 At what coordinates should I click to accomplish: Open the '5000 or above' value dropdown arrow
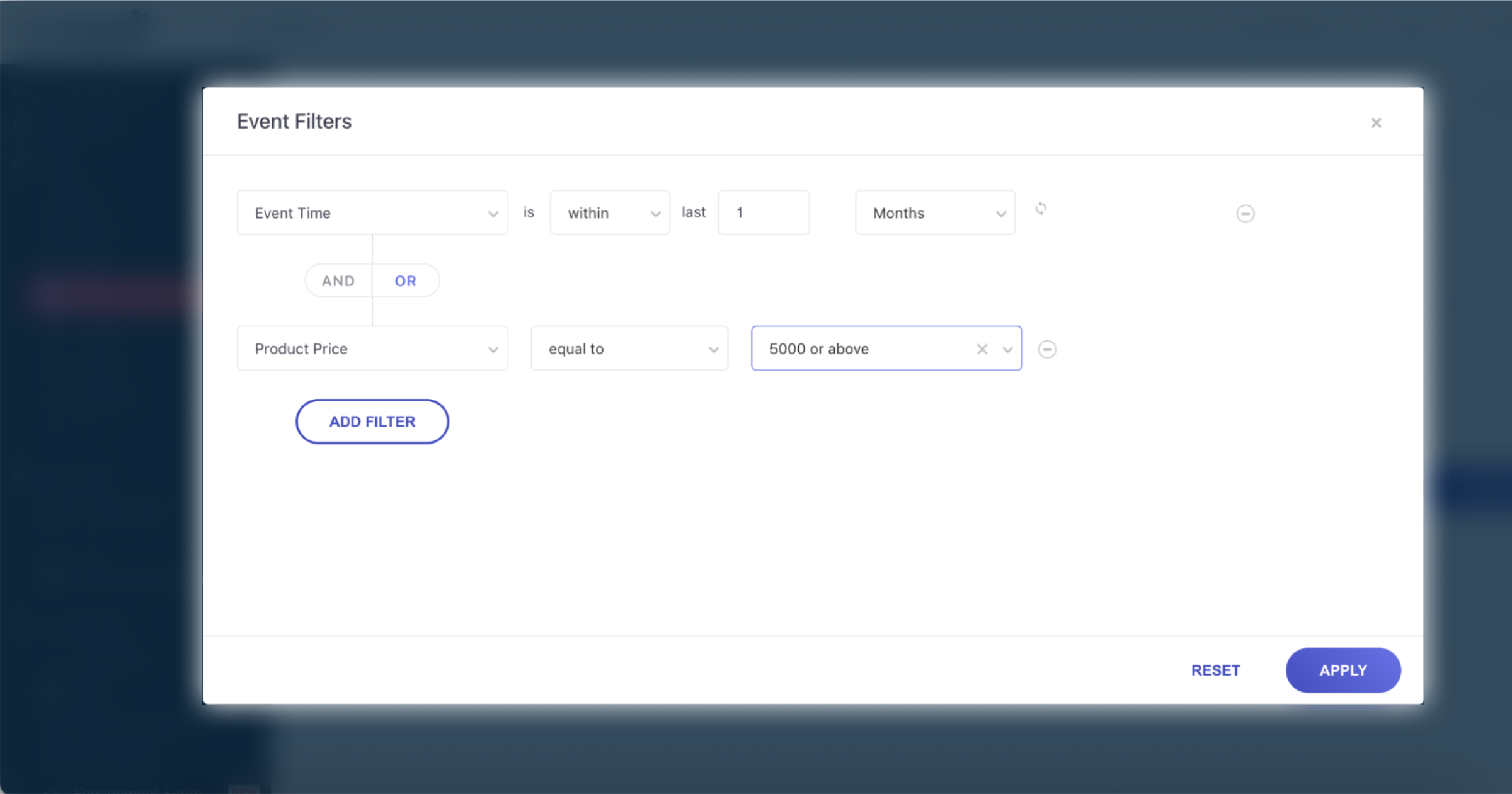click(x=1007, y=349)
